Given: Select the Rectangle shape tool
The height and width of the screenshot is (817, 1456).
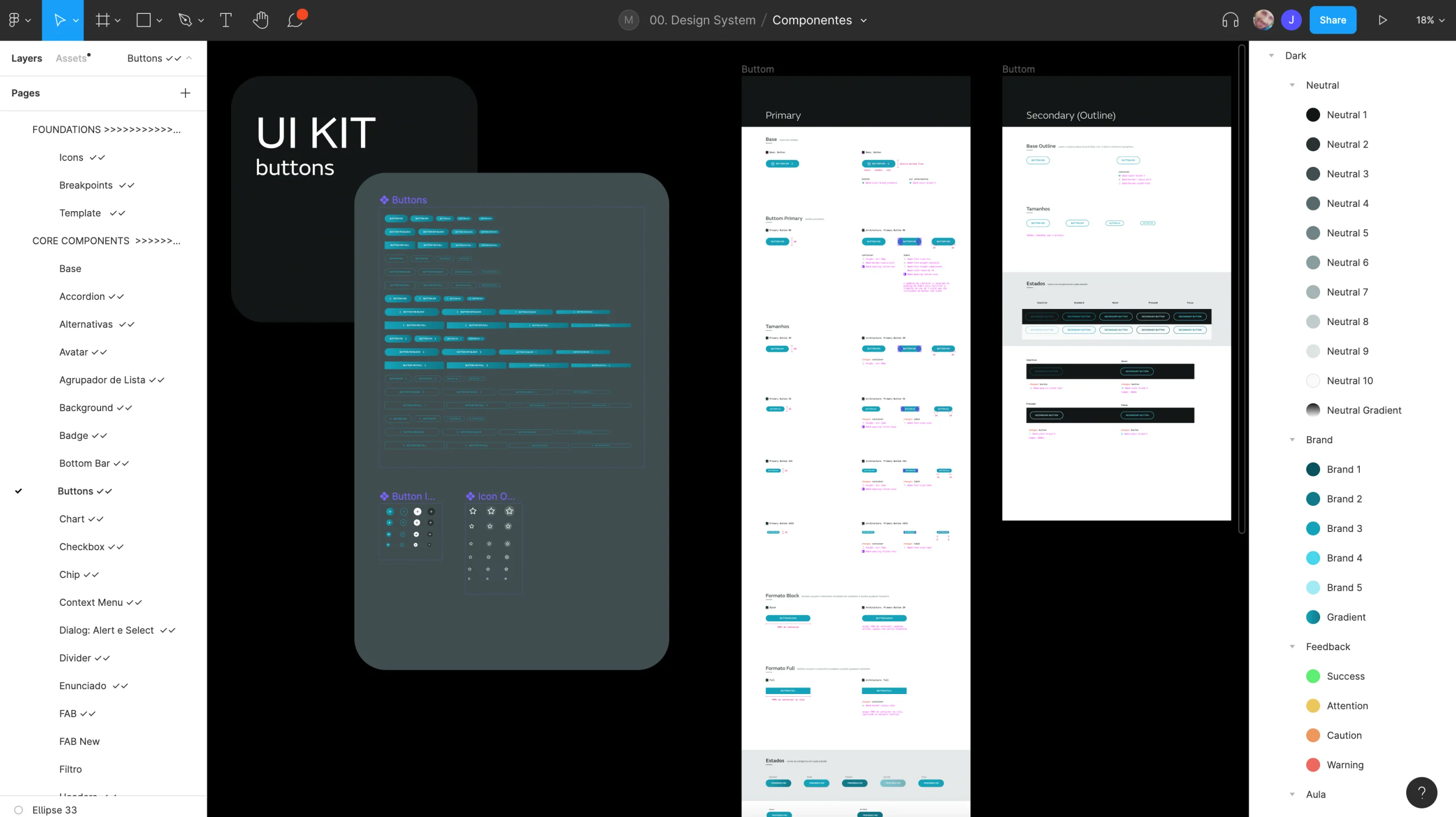Looking at the screenshot, I should tap(143, 20).
